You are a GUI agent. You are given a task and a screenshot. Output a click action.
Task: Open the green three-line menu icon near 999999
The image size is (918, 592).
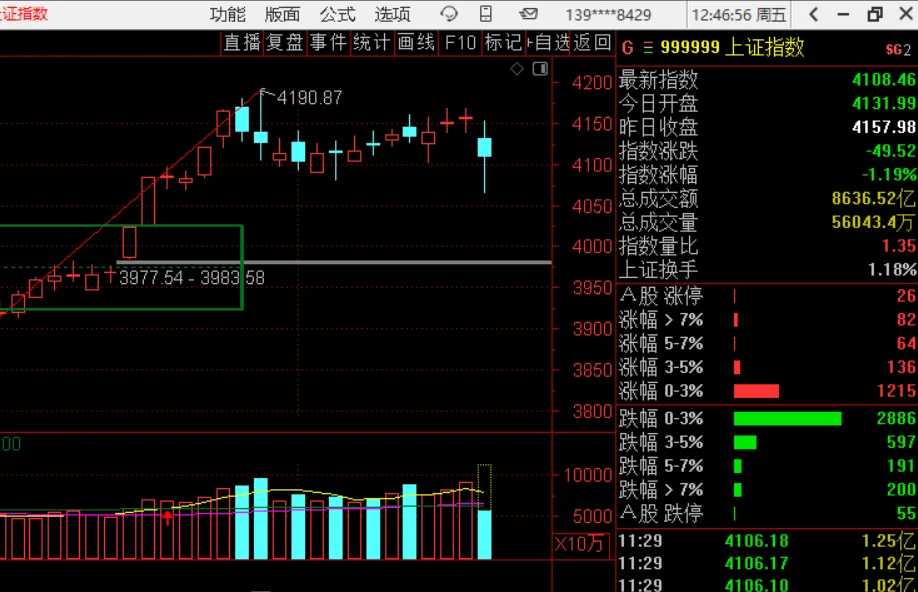648,47
